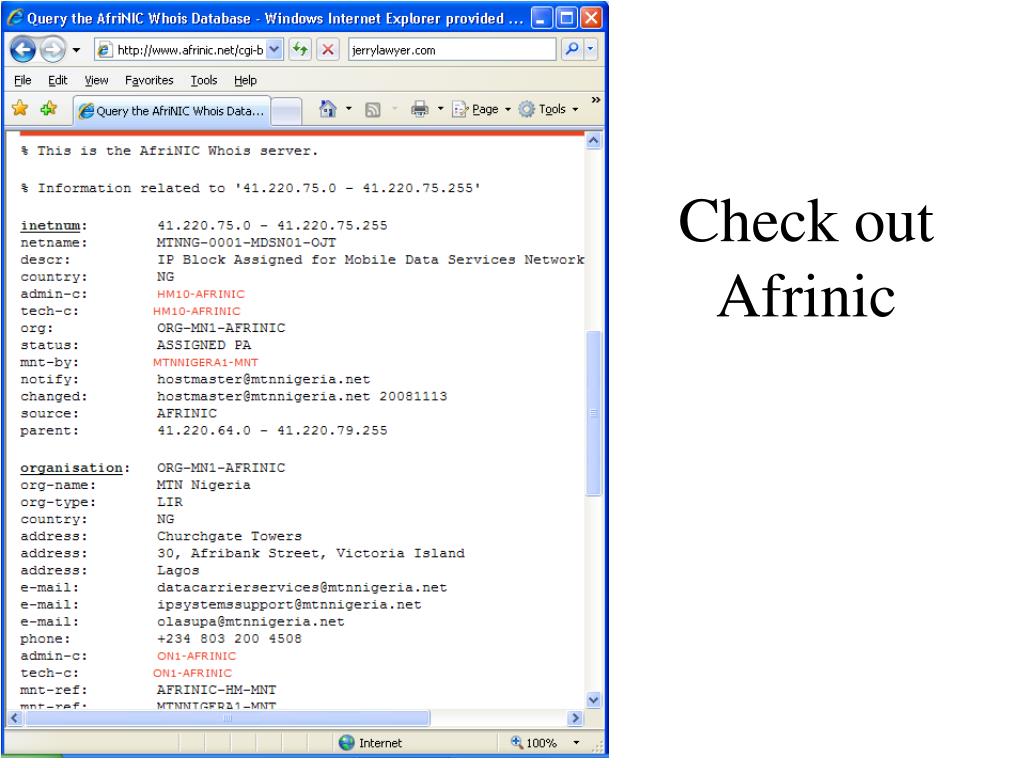The image size is (1024, 768).
Task: Click the Forward navigation arrow
Action: [53, 50]
